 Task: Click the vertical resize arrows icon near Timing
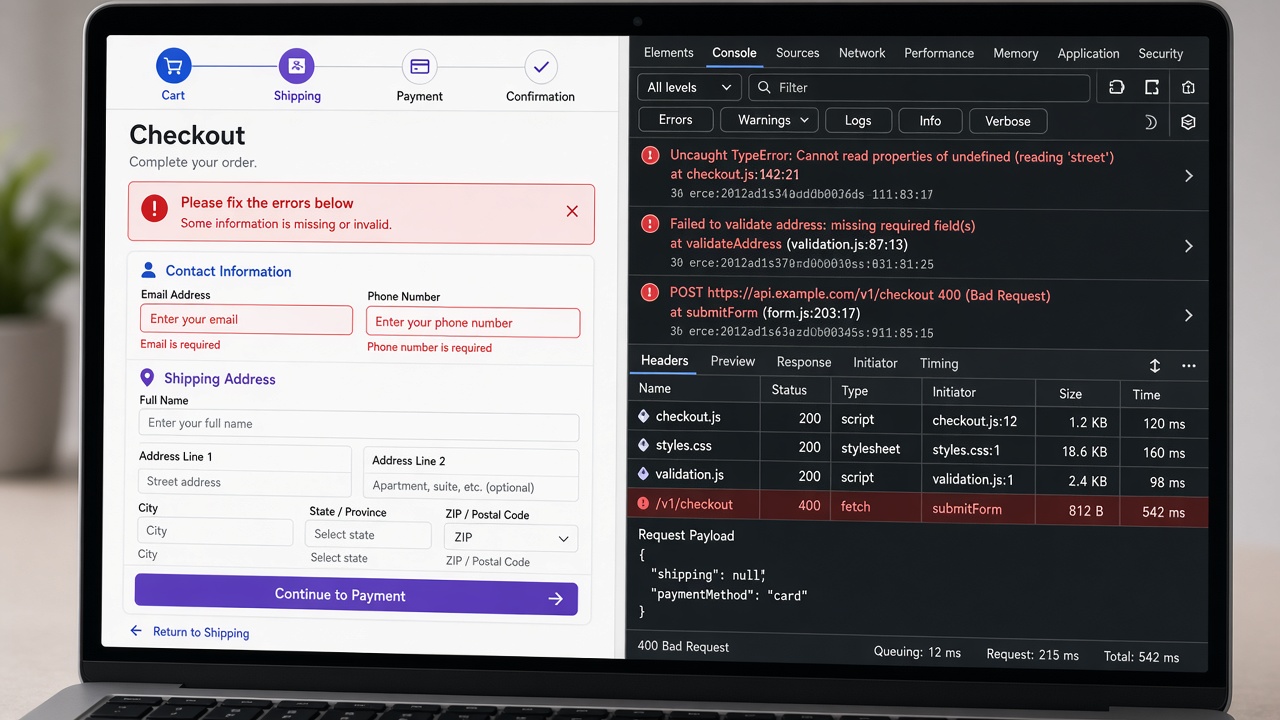[x=1154, y=366]
